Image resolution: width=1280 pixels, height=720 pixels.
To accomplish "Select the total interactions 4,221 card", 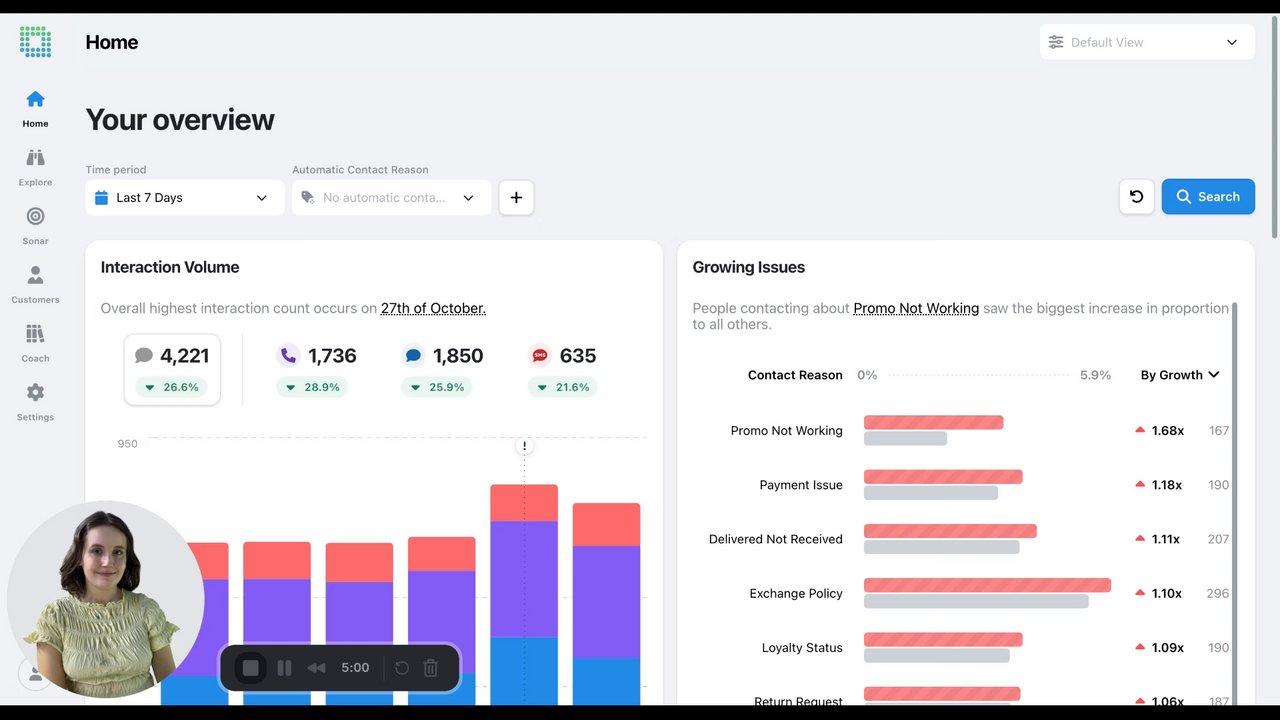I will [172, 369].
